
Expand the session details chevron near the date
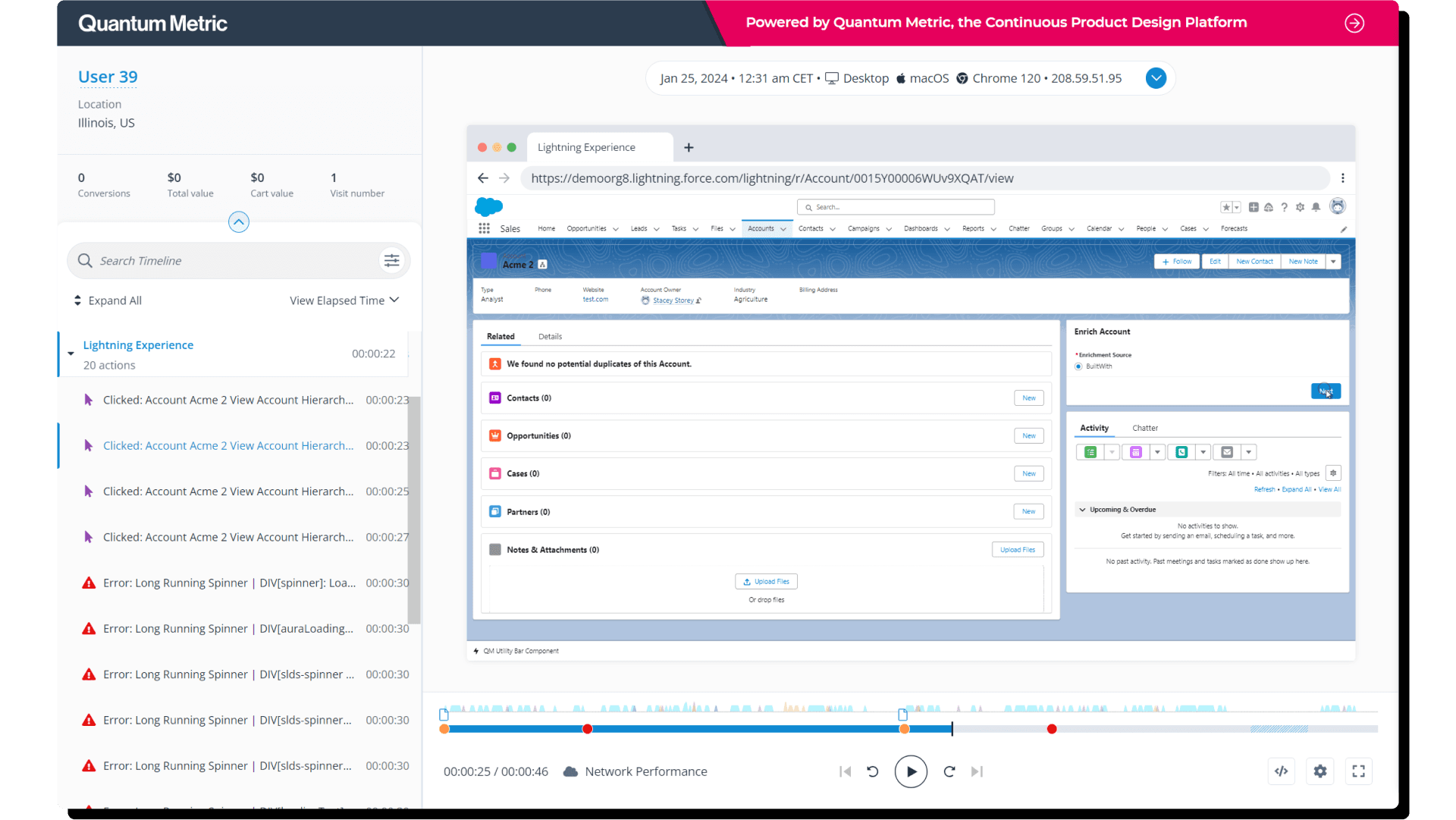(x=1156, y=78)
